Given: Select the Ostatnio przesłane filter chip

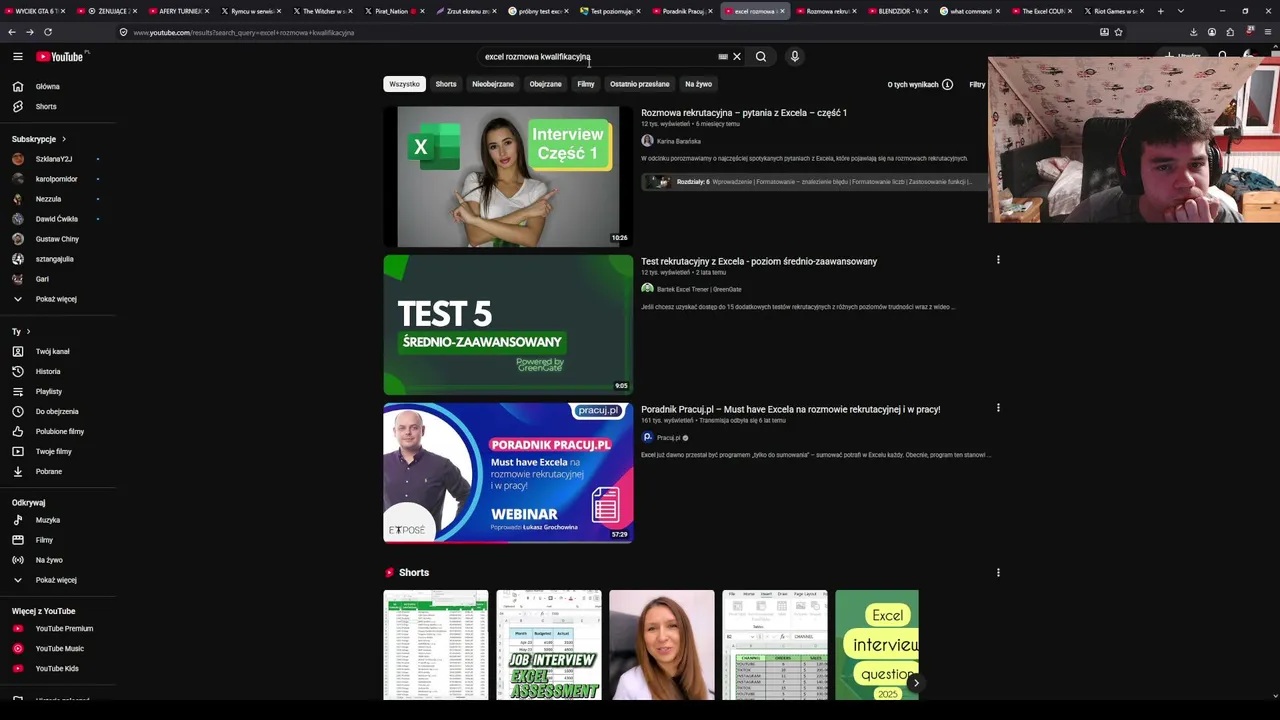Looking at the screenshot, I should pos(640,84).
